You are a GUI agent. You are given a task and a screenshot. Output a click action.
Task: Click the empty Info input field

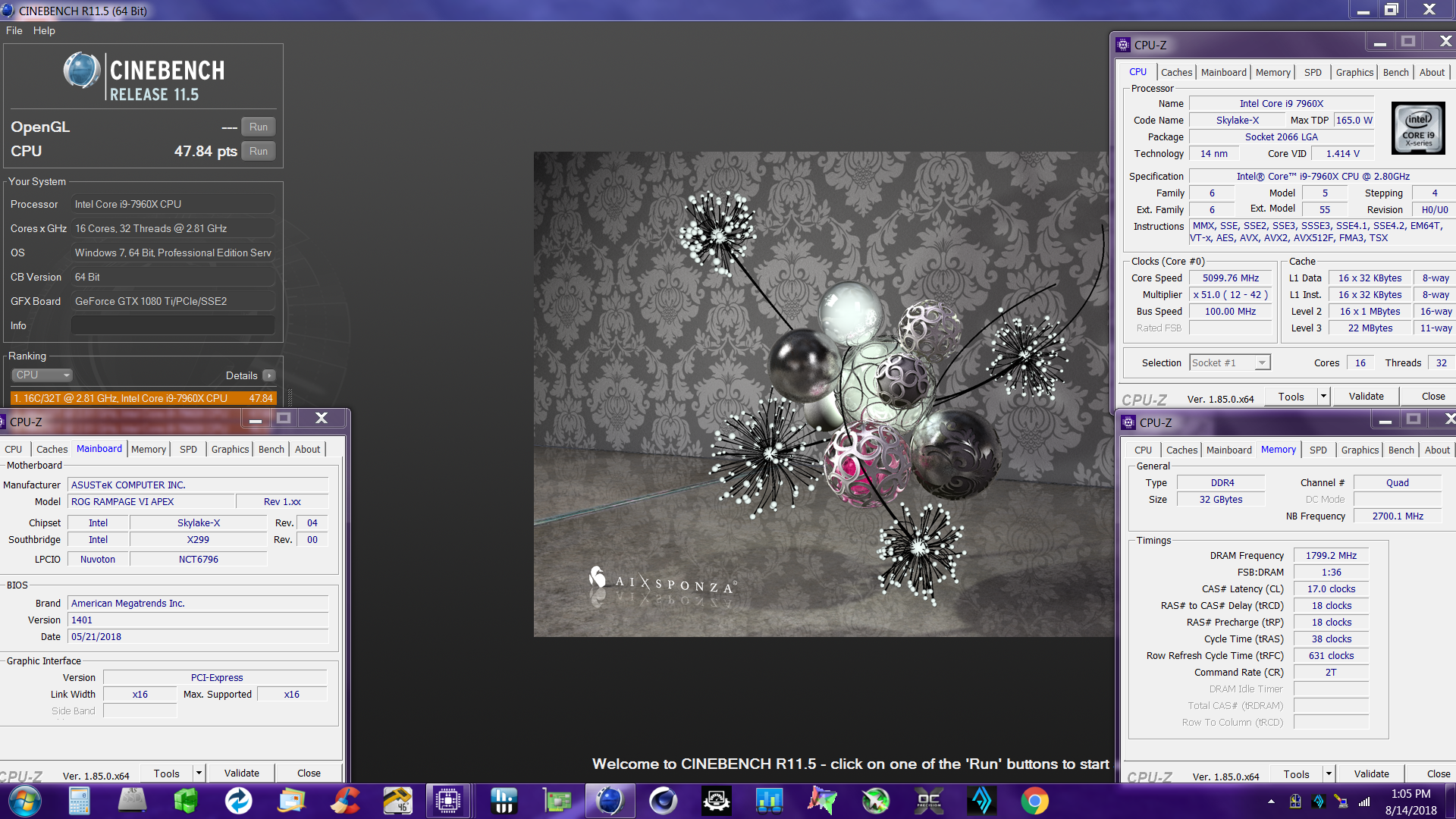[173, 325]
